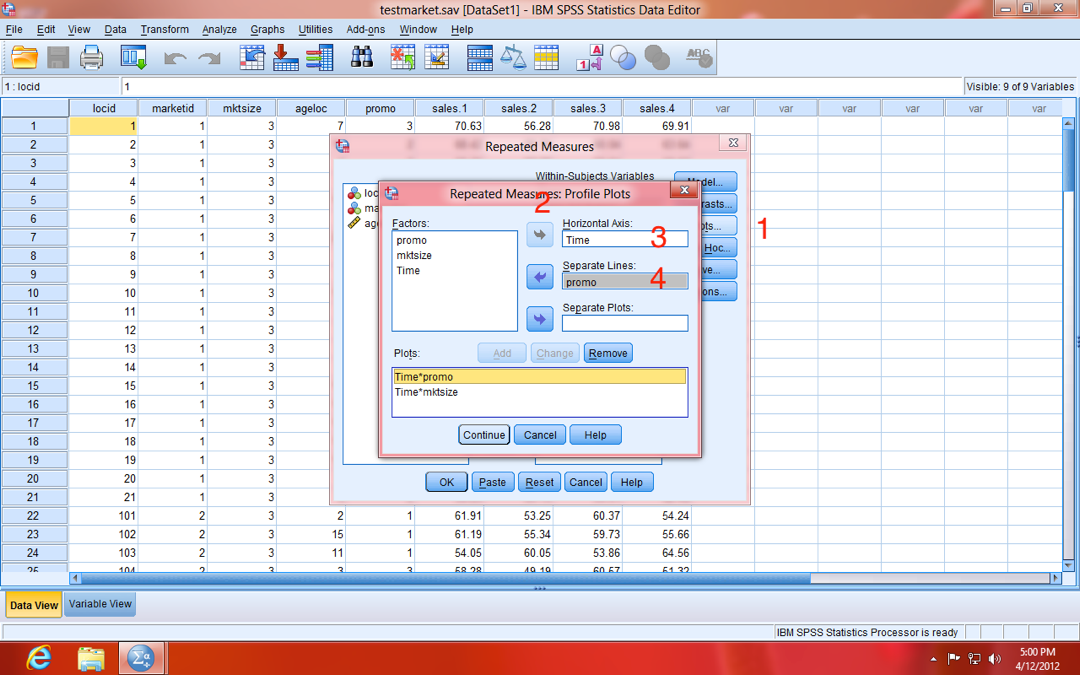This screenshot has height=675, width=1080.
Task: Click the Open data document folder icon
Action: (x=24, y=58)
